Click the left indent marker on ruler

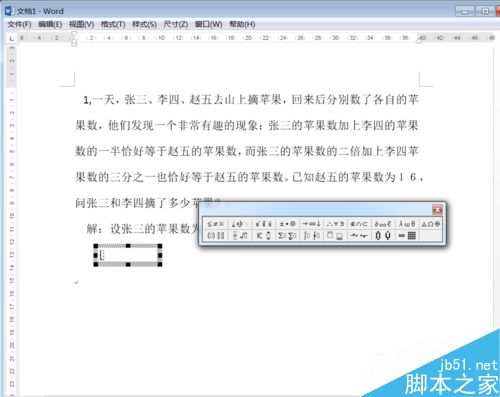point(74,43)
